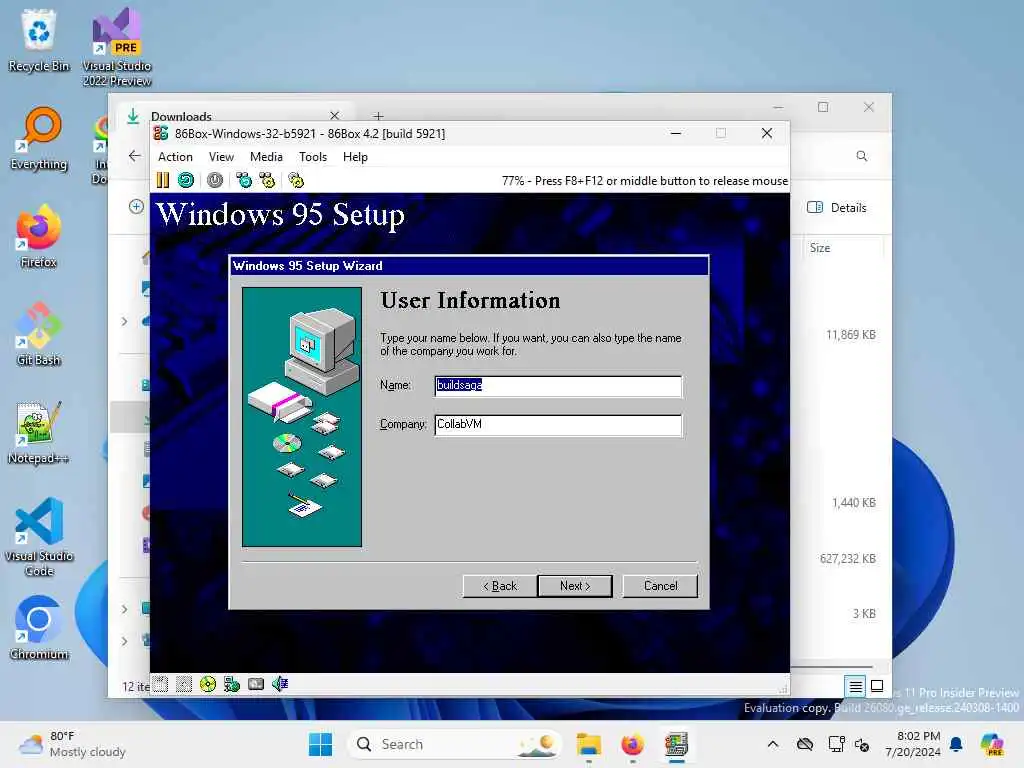Click the 1,440 KB size entry

click(x=854, y=503)
